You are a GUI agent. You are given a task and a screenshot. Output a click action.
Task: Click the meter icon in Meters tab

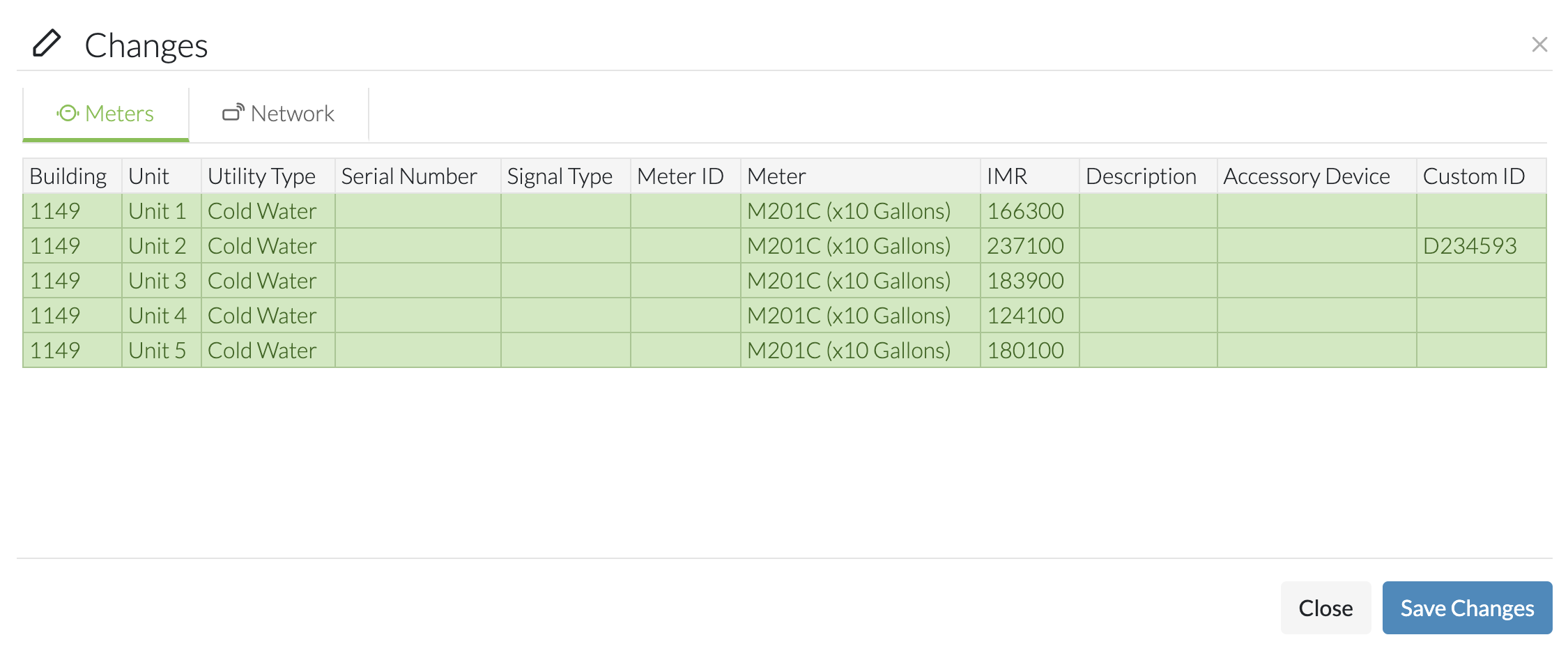click(68, 113)
